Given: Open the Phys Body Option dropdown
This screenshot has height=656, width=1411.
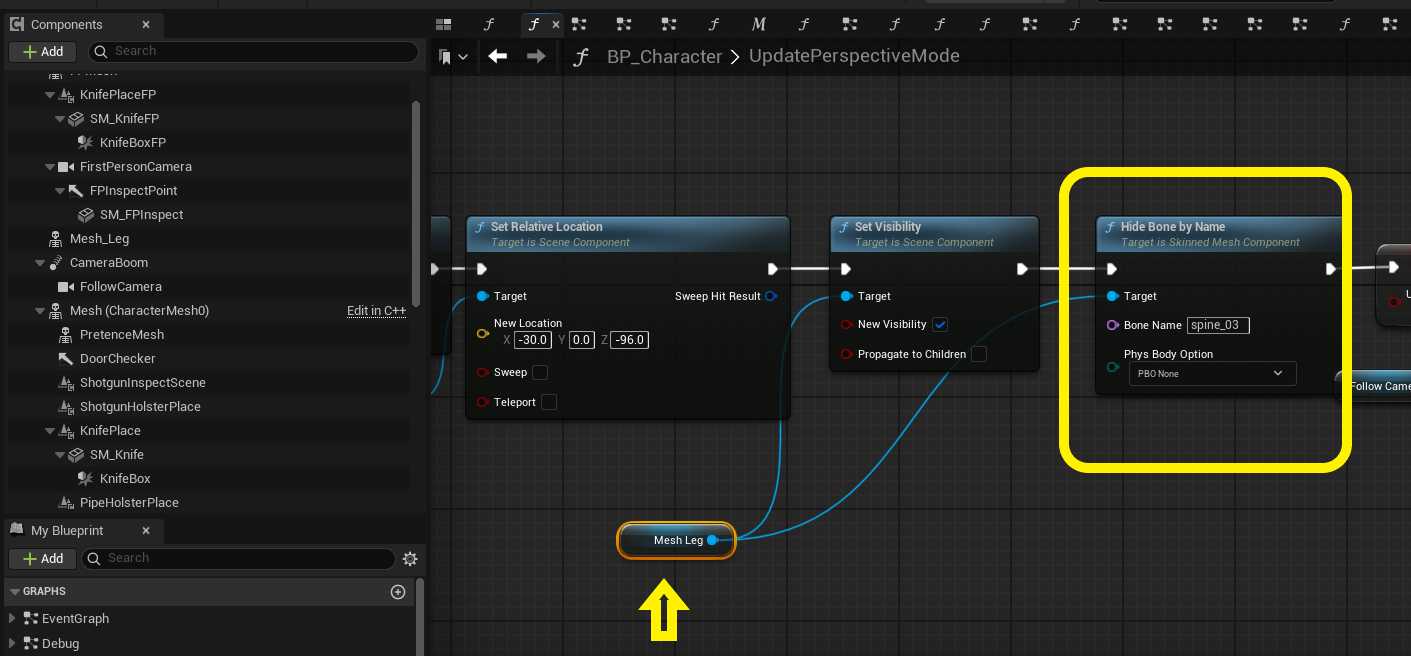Looking at the screenshot, I should 1211,373.
